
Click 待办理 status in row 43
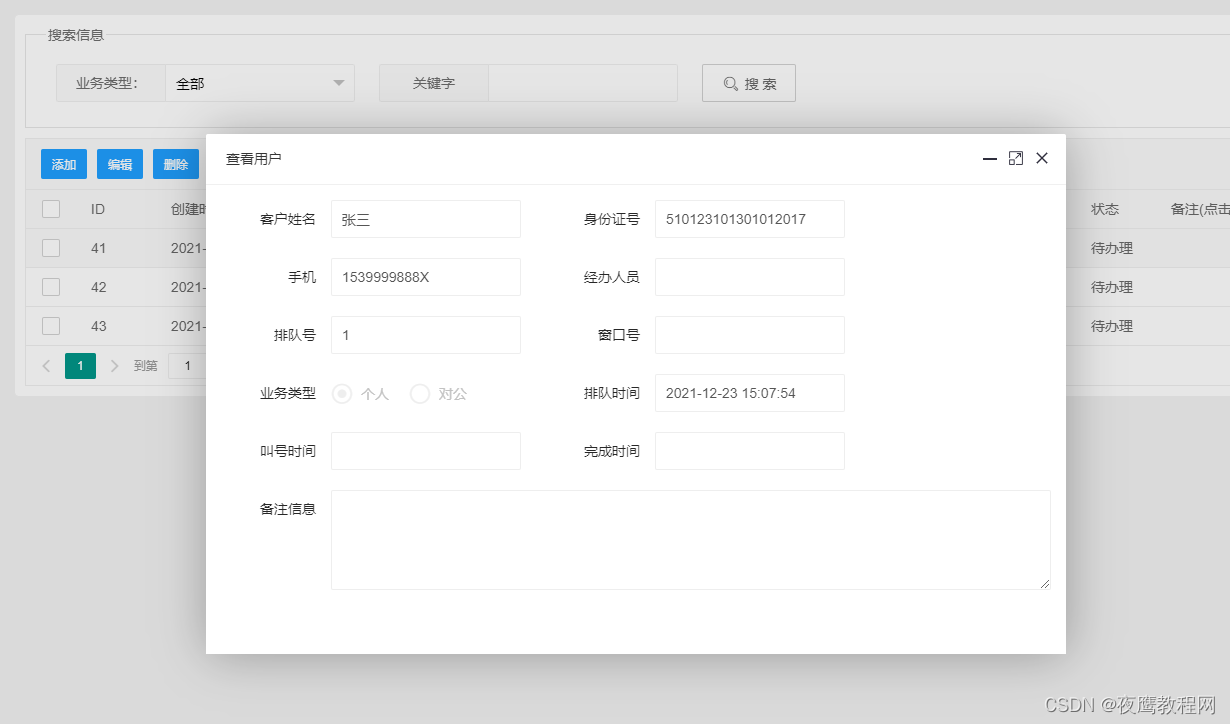click(1112, 326)
